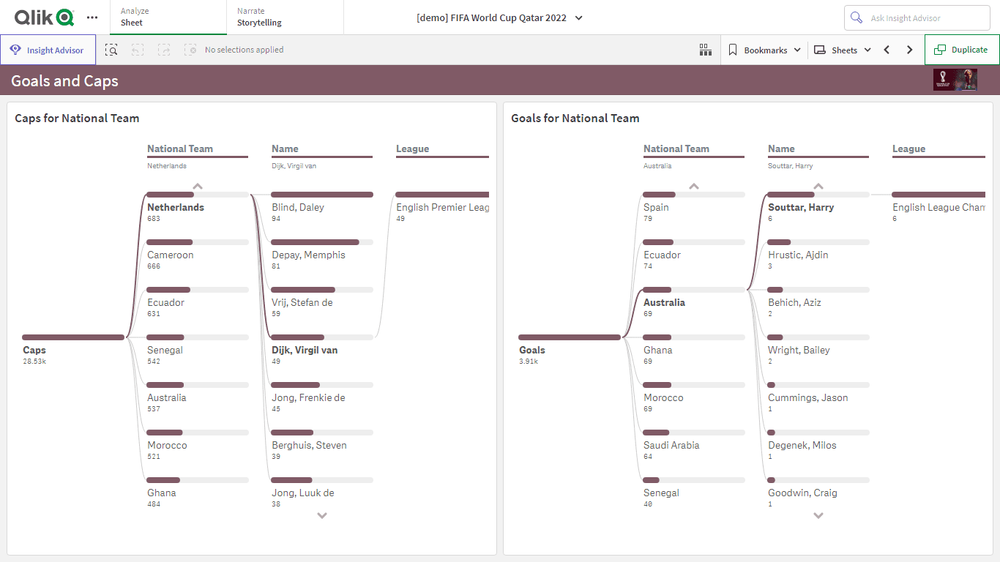Click the Duplicate button
Viewport: 1000px width, 562px height.
[x=961, y=50]
